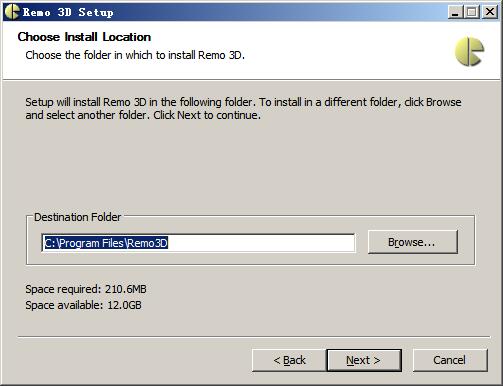
Task: Click 'Setup will install Remo 3D' instruction text
Action: coord(243,108)
